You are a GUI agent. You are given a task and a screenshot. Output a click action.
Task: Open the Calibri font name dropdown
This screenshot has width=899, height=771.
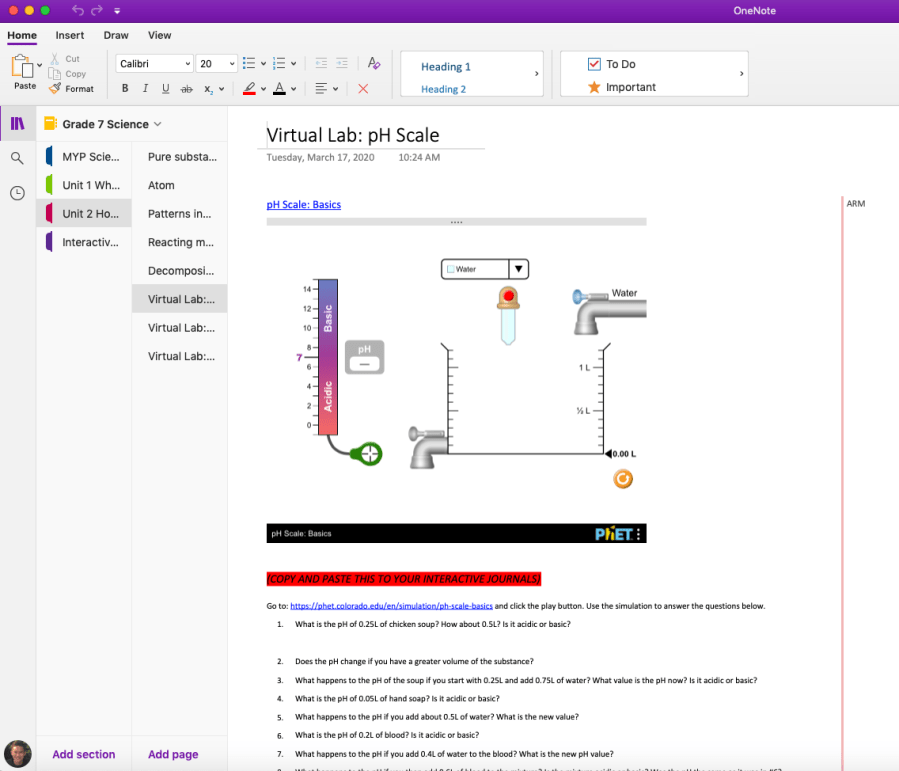[x=154, y=64]
